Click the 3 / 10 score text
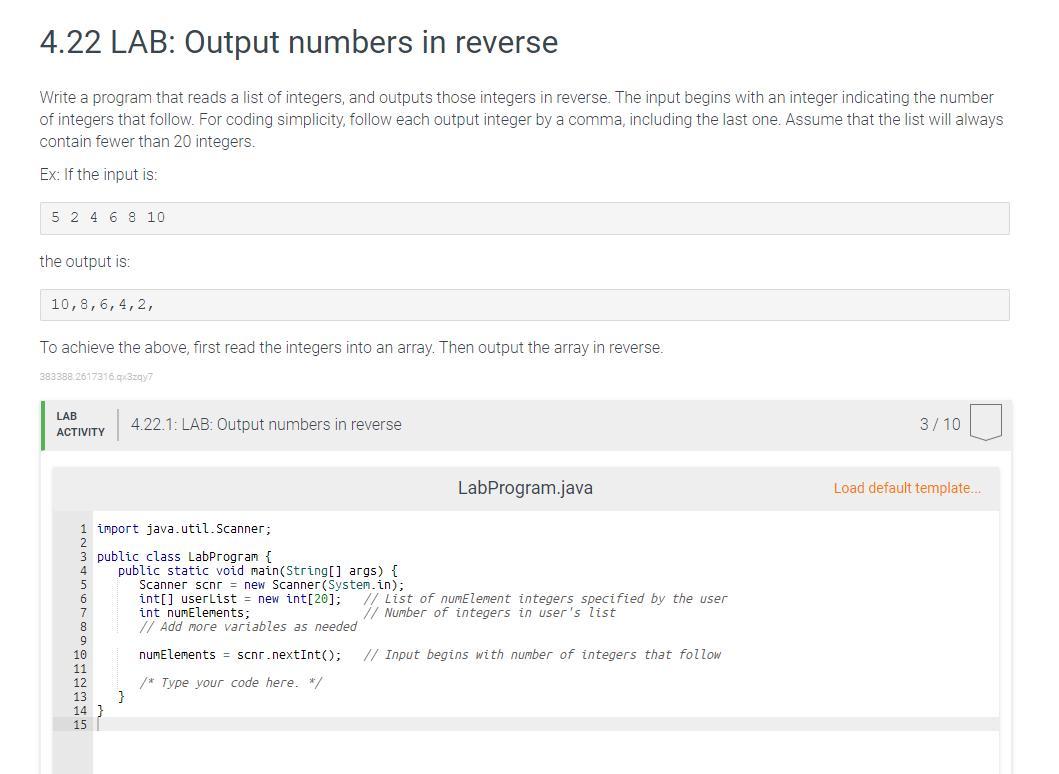The width and height of the screenshot is (1059, 774). click(939, 424)
